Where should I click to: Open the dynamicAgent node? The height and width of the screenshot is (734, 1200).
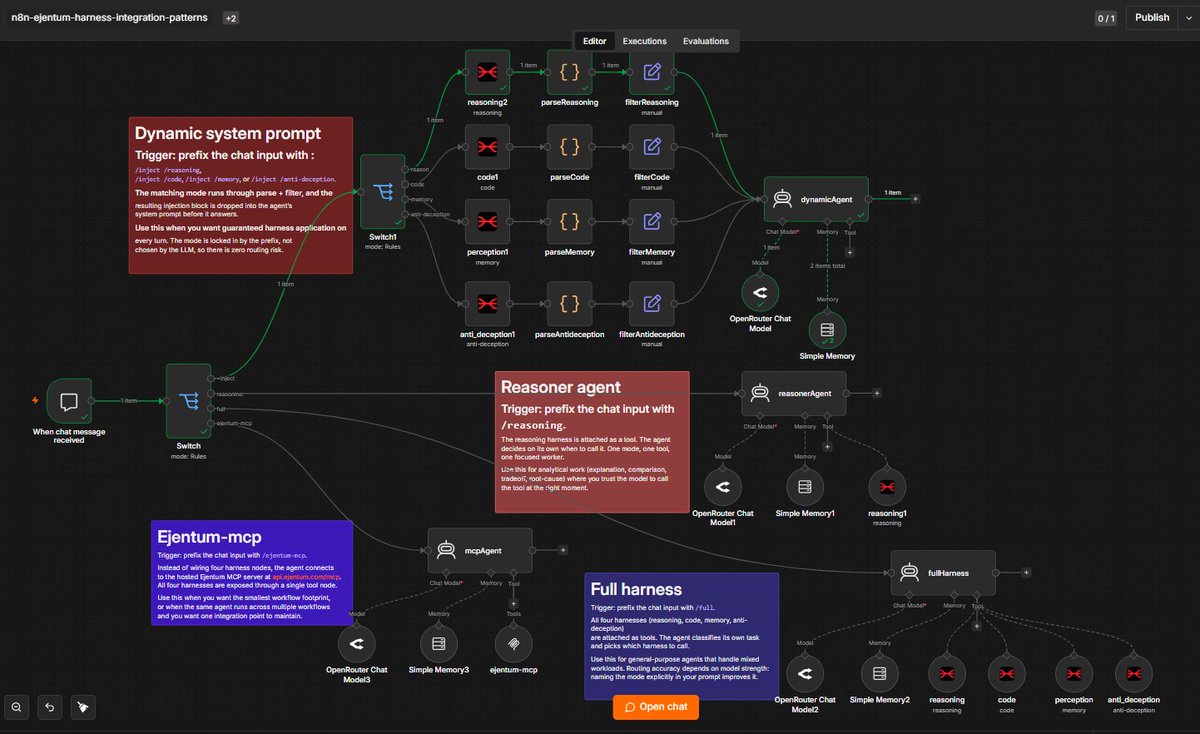click(816, 199)
